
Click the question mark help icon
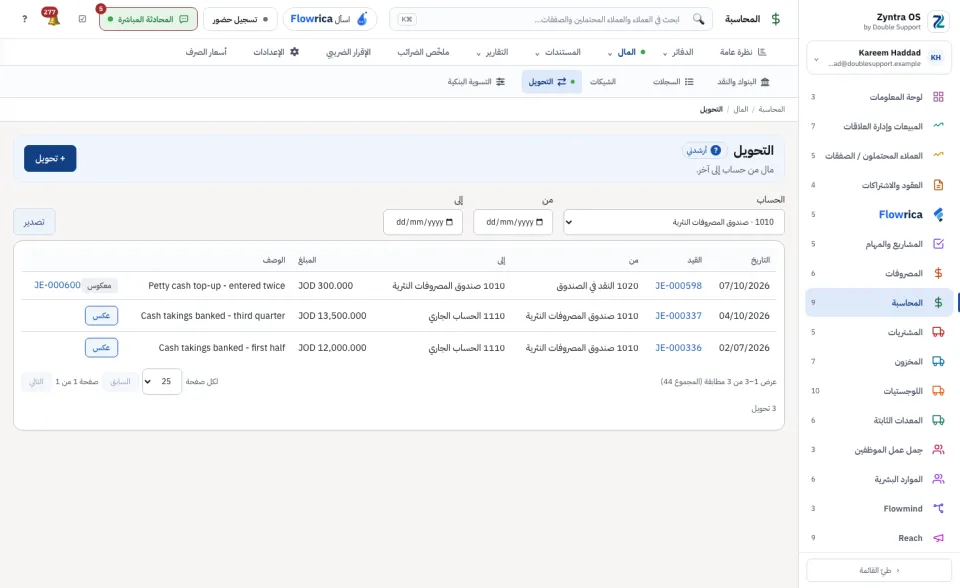pyautogui.click(x=24, y=19)
